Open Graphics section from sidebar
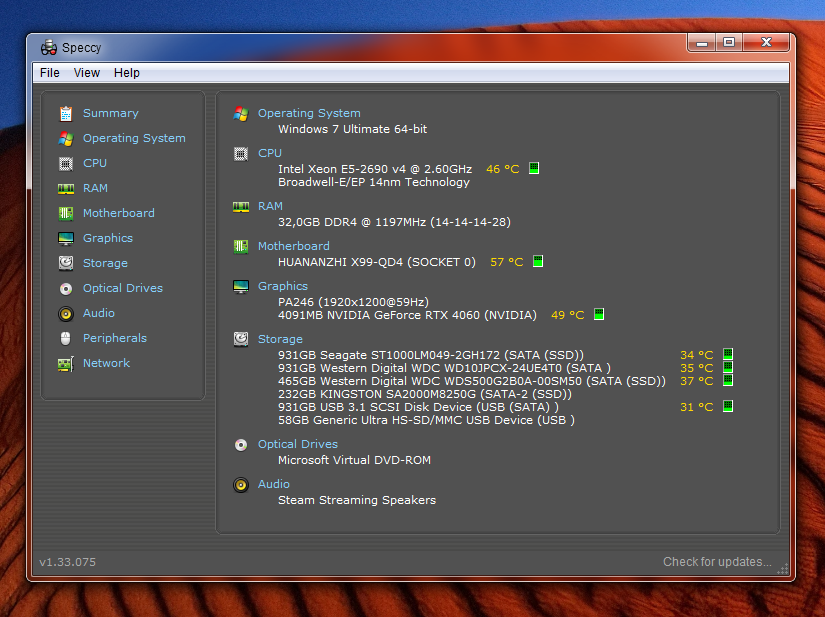The image size is (825, 617). (x=108, y=238)
